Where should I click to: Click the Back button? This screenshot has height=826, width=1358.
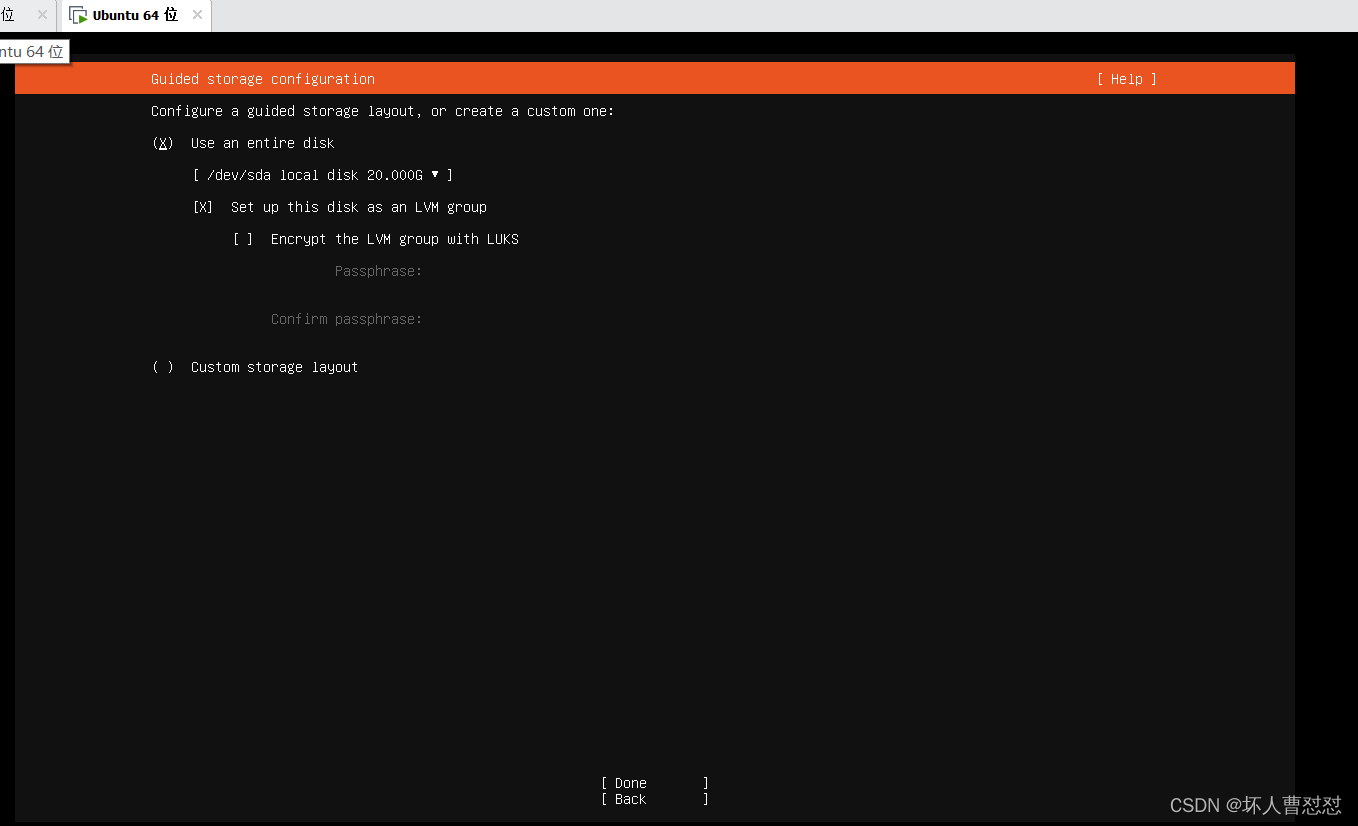(x=655, y=799)
